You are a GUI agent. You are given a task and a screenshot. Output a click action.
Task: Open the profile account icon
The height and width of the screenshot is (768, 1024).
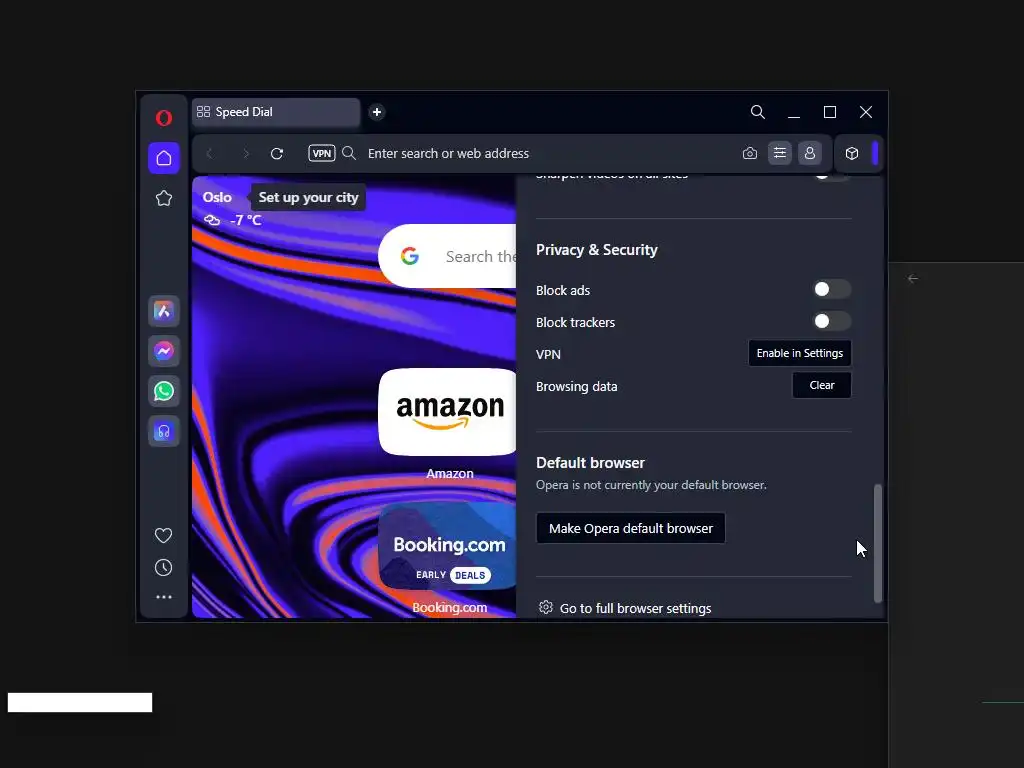click(810, 153)
